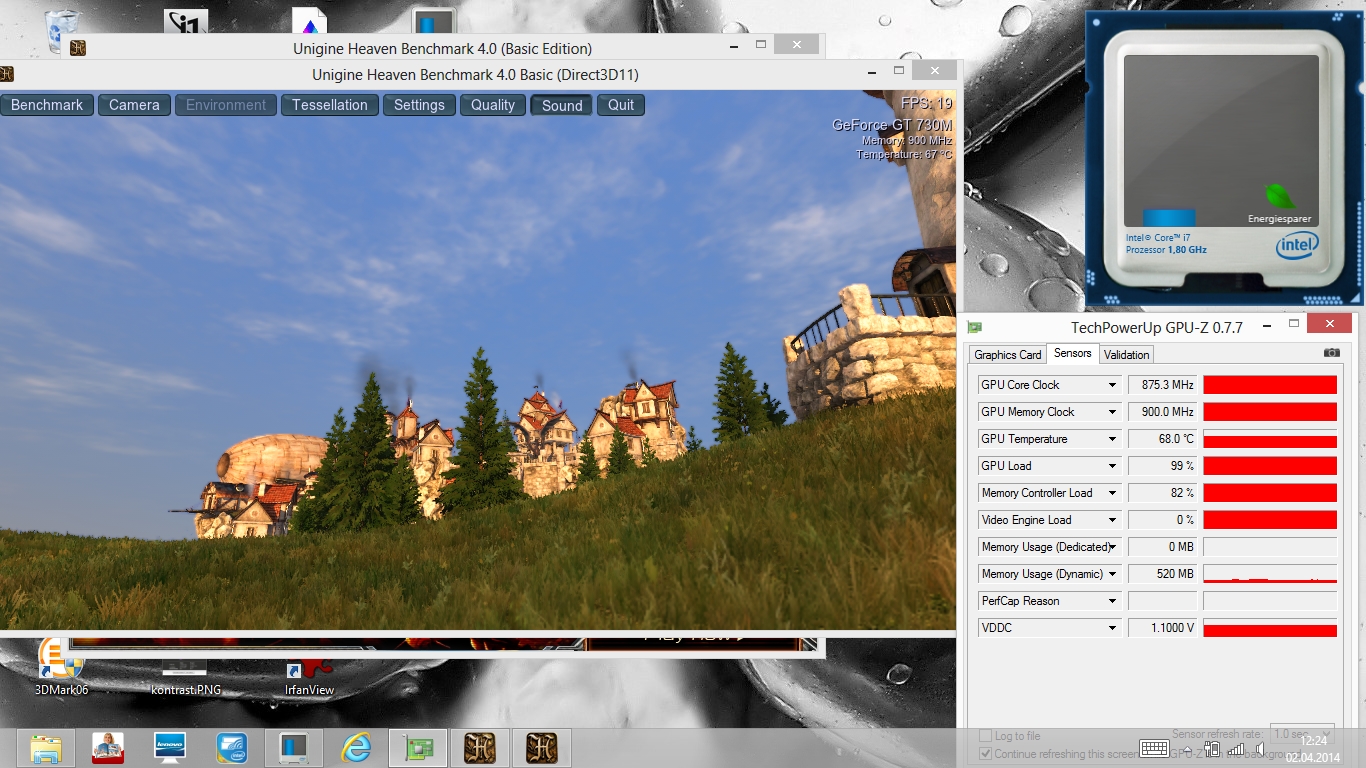Open File Explorer from the taskbar

point(46,748)
